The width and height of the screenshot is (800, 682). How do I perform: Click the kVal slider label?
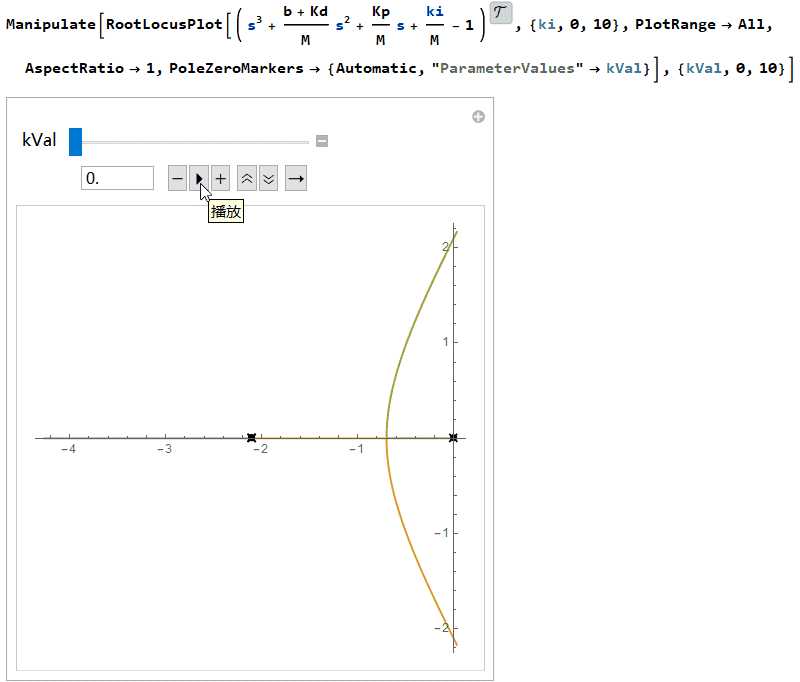(x=39, y=140)
